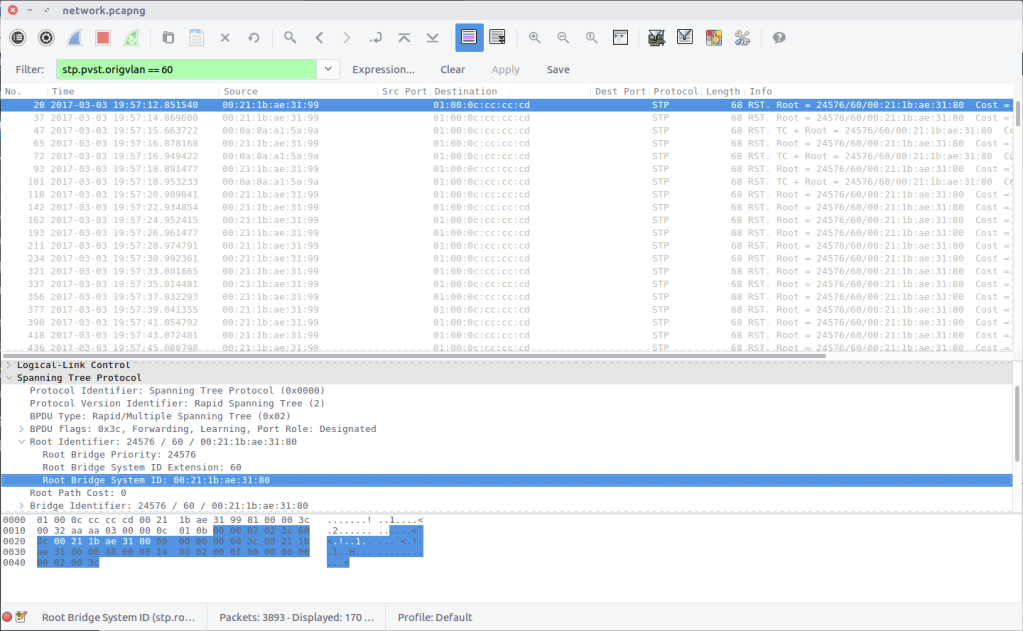The height and width of the screenshot is (631, 1023).
Task: Click the red stop capture icon
Action: (x=103, y=37)
